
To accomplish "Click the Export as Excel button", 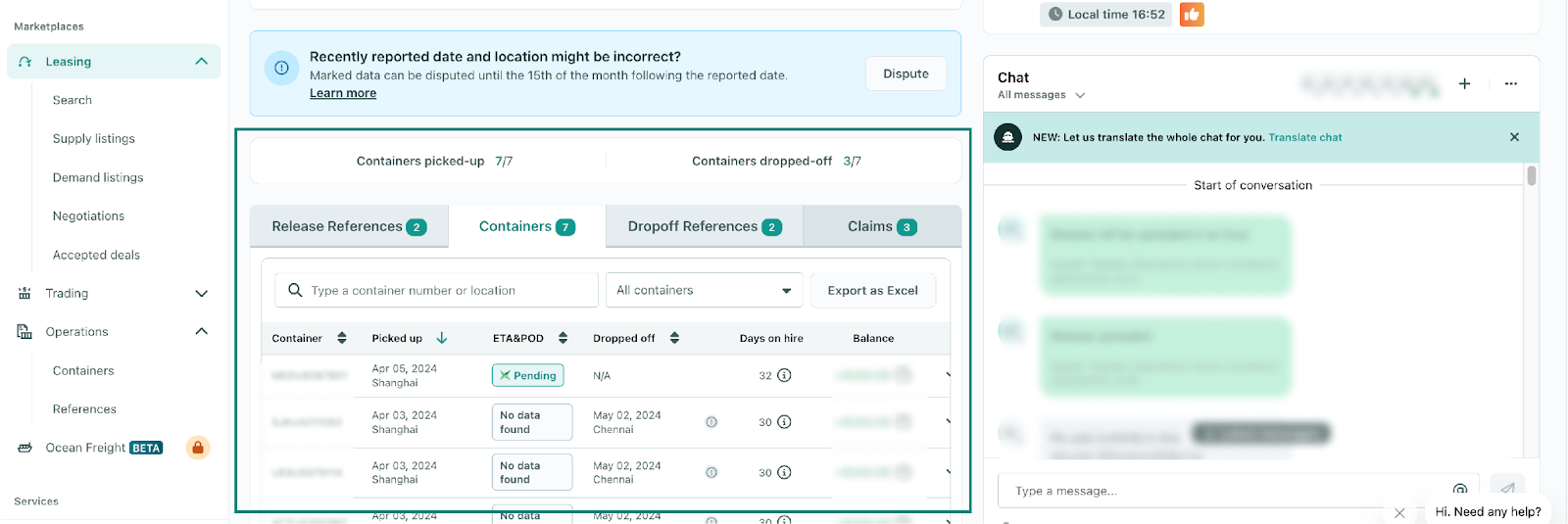I will pyautogui.click(x=872, y=291).
